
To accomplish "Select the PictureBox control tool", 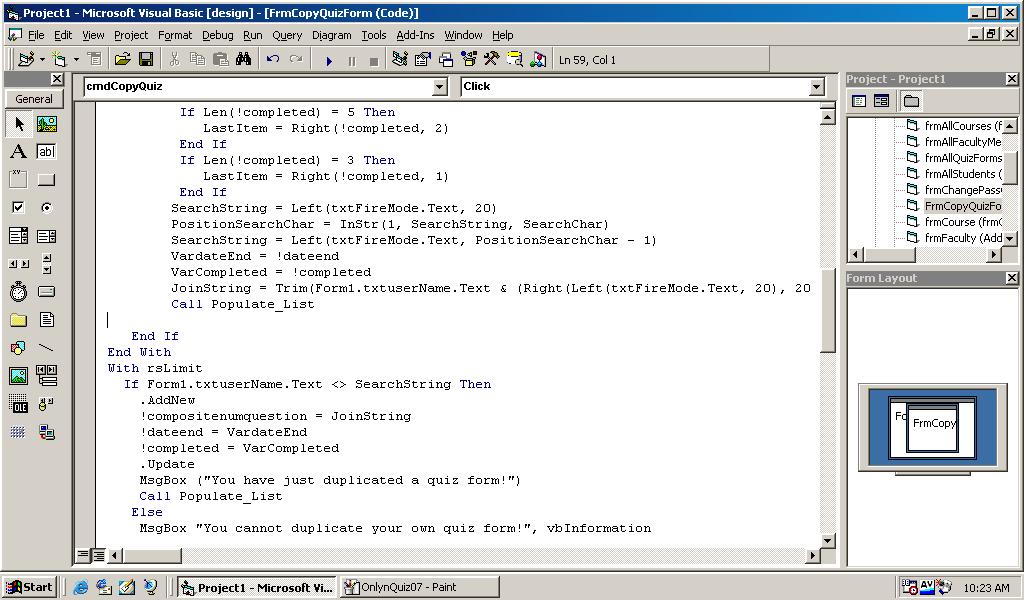I will (46, 124).
